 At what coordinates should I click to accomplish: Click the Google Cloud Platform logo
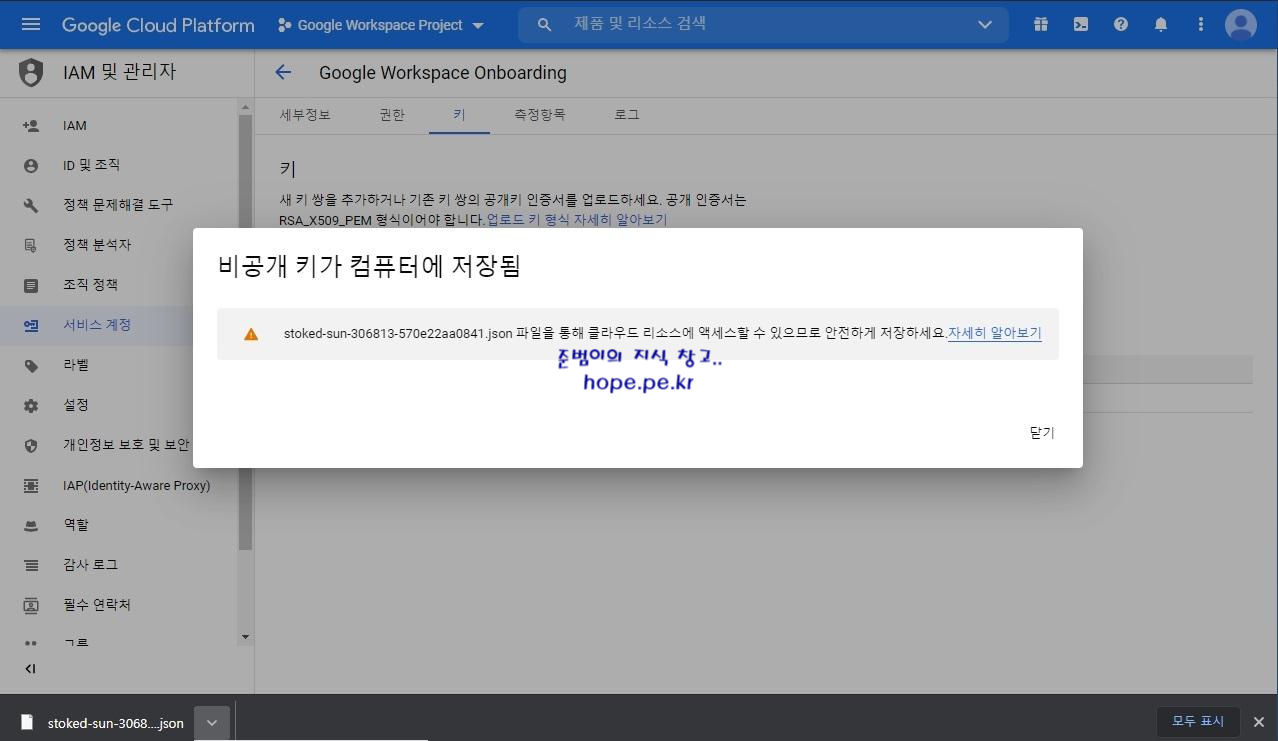pos(158,25)
